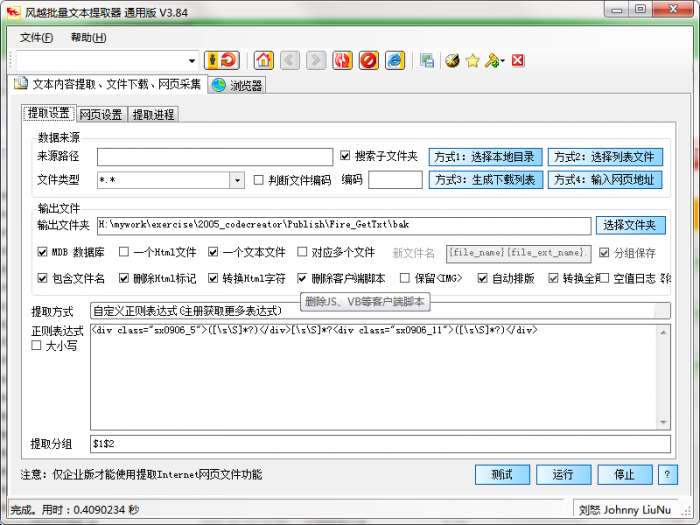This screenshot has width=700, height=525.
Task: Click the Forward arrow toolbar icon
Action: click(316, 60)
